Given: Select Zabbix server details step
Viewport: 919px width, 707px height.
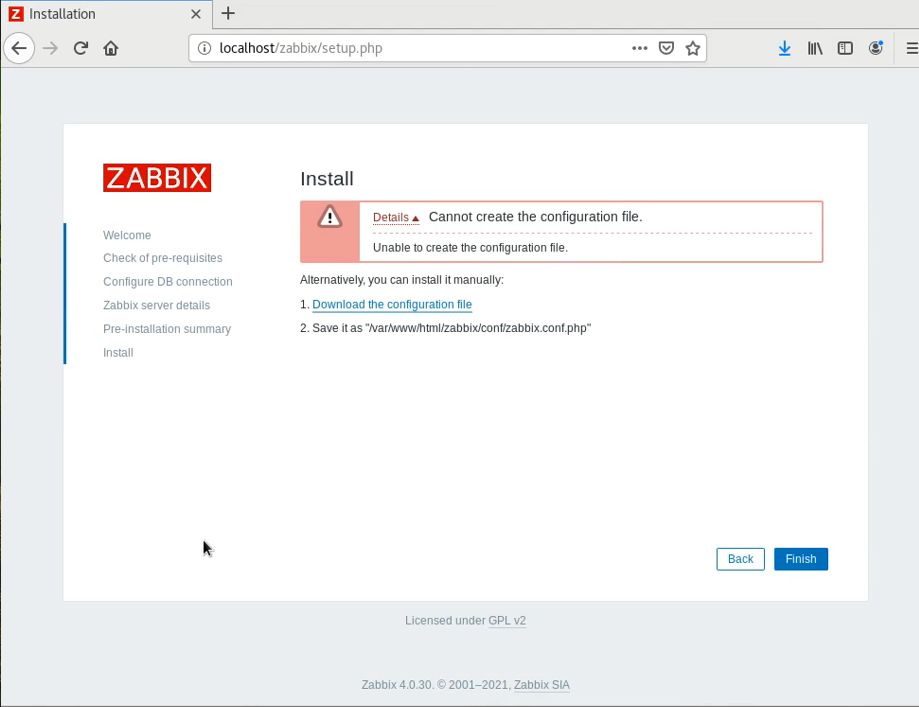Looking at the screenshot, I should [156, 305].
